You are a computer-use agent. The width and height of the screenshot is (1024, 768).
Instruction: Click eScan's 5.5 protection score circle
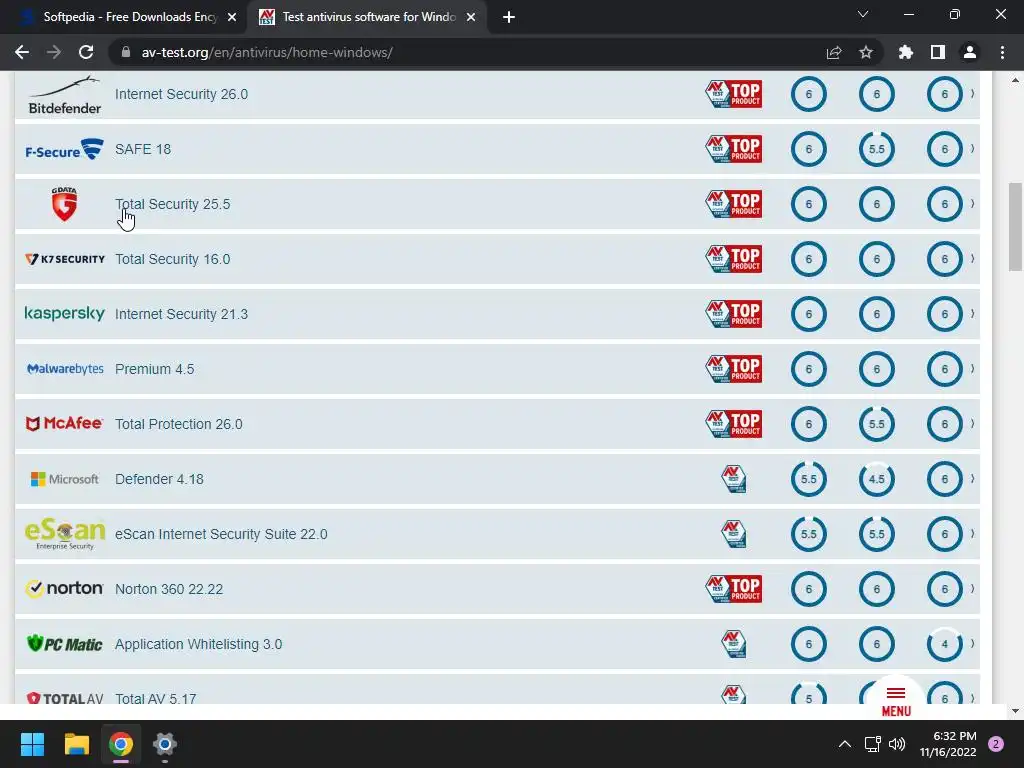click(x=808, y=534)
